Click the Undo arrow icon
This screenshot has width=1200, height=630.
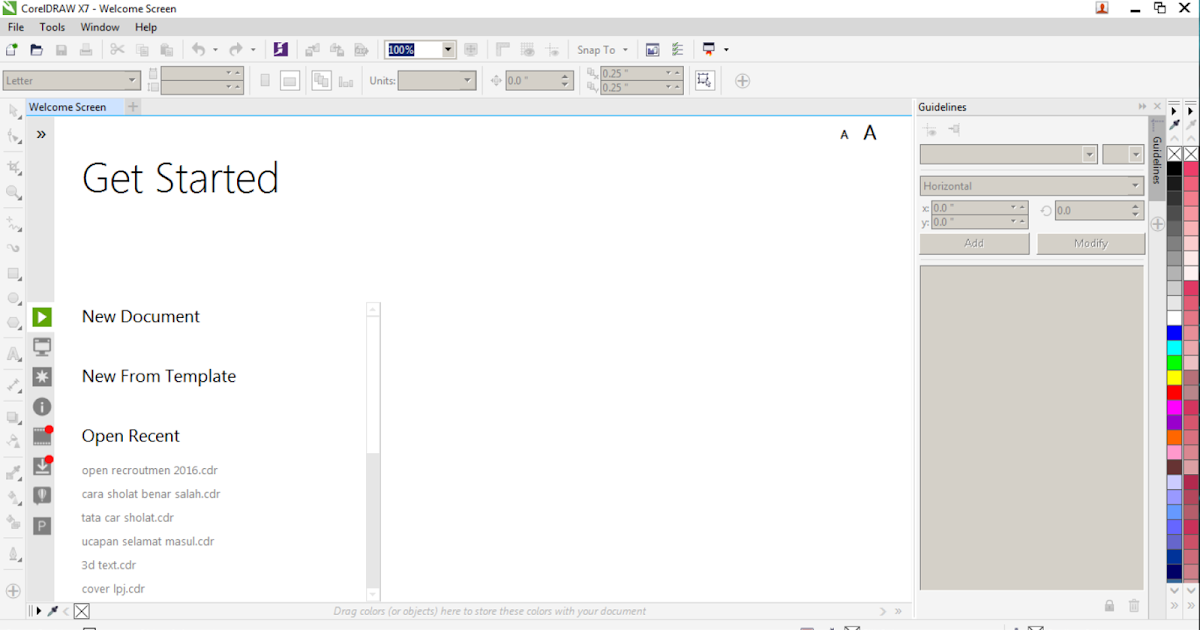tap(198, 49)
